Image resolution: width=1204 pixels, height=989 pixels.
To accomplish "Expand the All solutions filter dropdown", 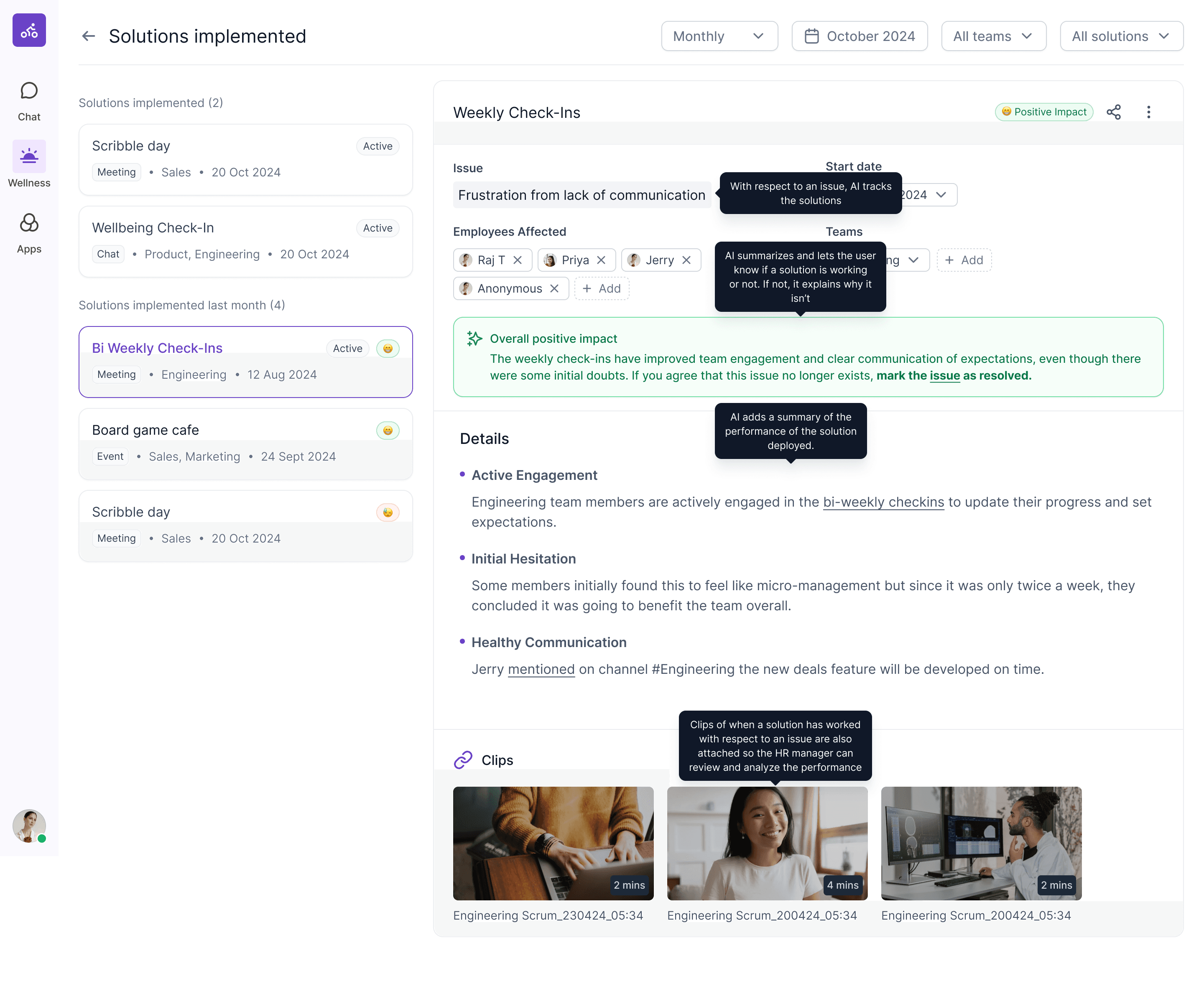I will pos(1121,36).
